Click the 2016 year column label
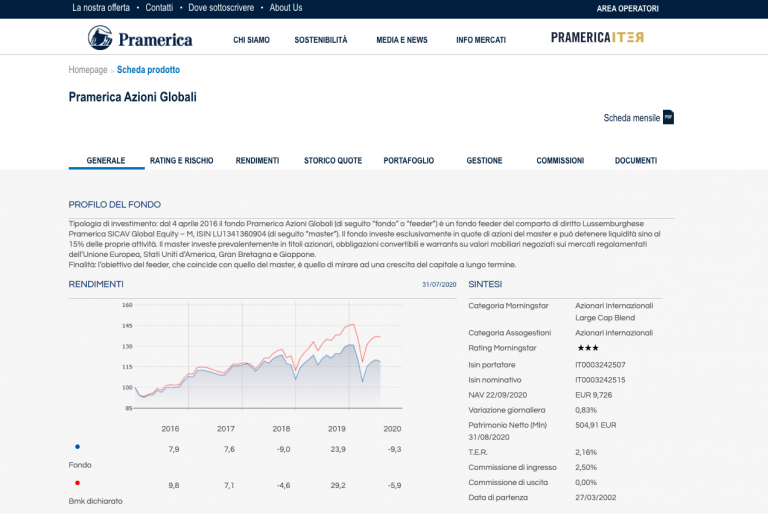This screenshot has width=768, height=514. [x=170, y=429]
